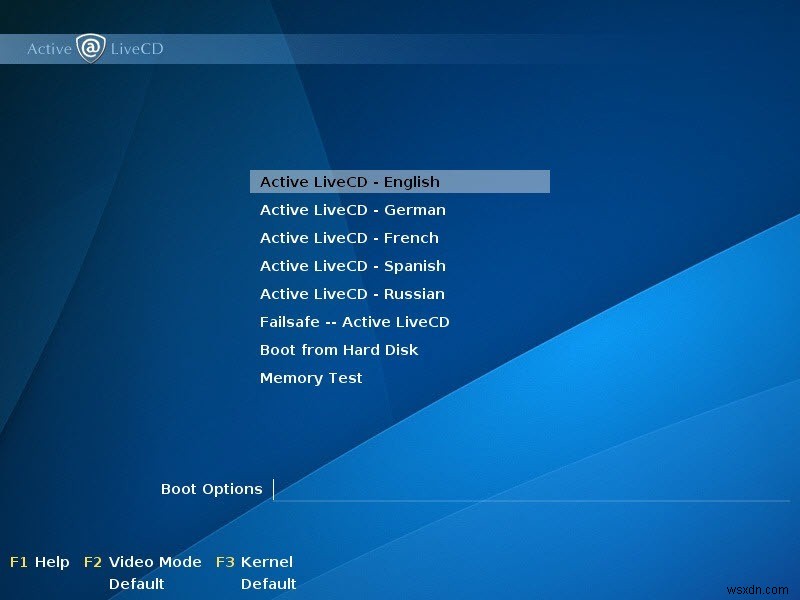This screenshot has height=600, width=800.
Task: Launch the Memory Test option
Action: point(311,378)
